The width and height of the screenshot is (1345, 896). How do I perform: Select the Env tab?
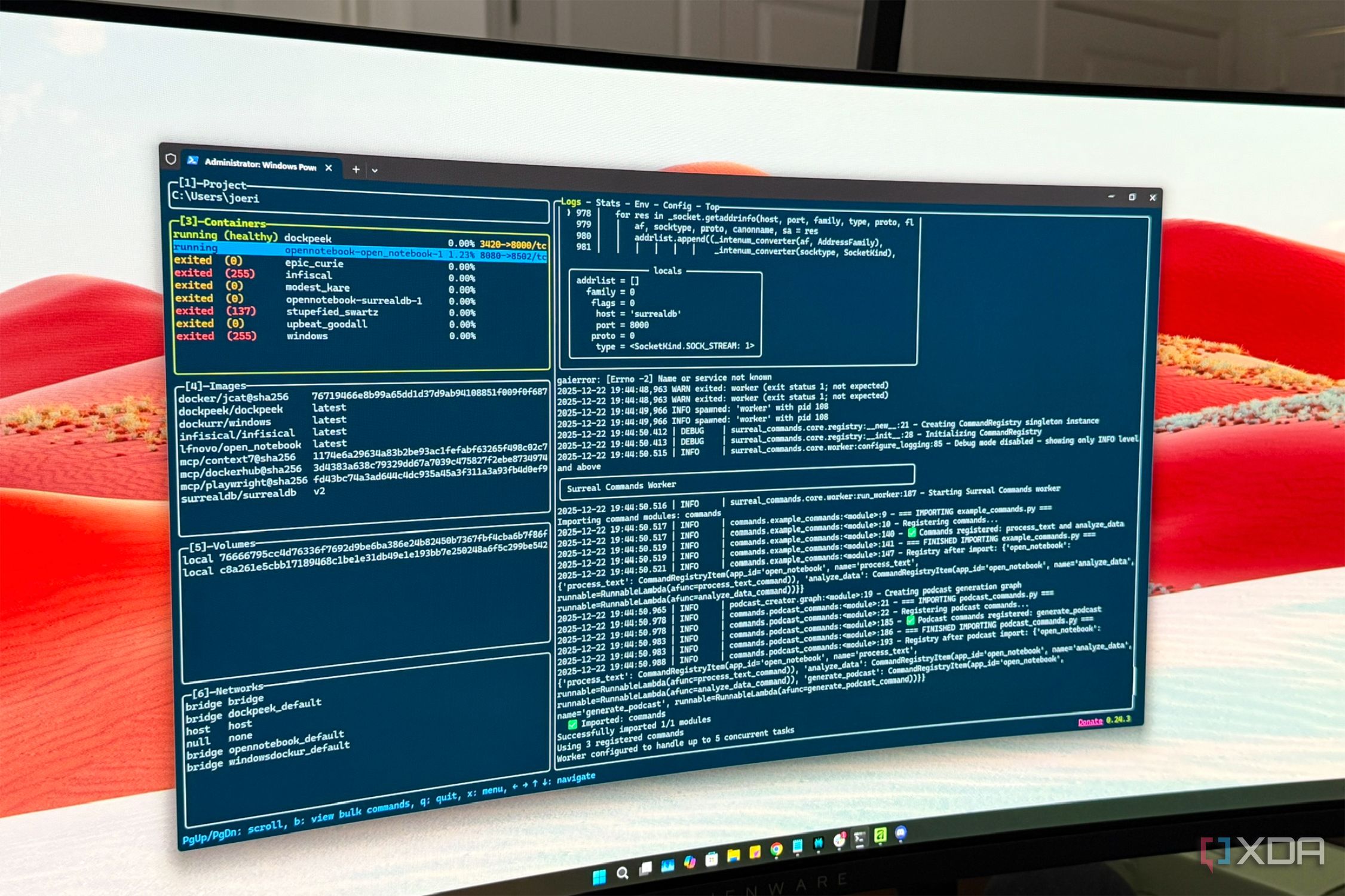641,204
